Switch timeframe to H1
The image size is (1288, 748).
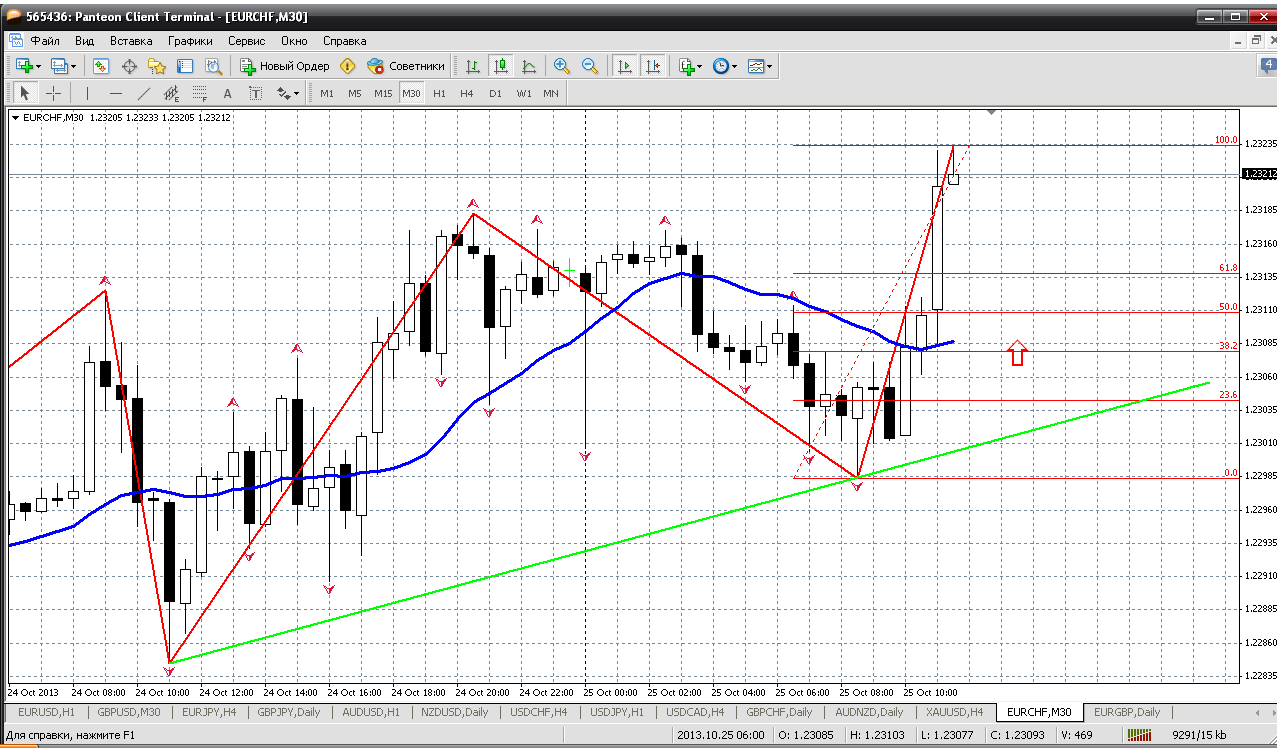pos(439,93)
